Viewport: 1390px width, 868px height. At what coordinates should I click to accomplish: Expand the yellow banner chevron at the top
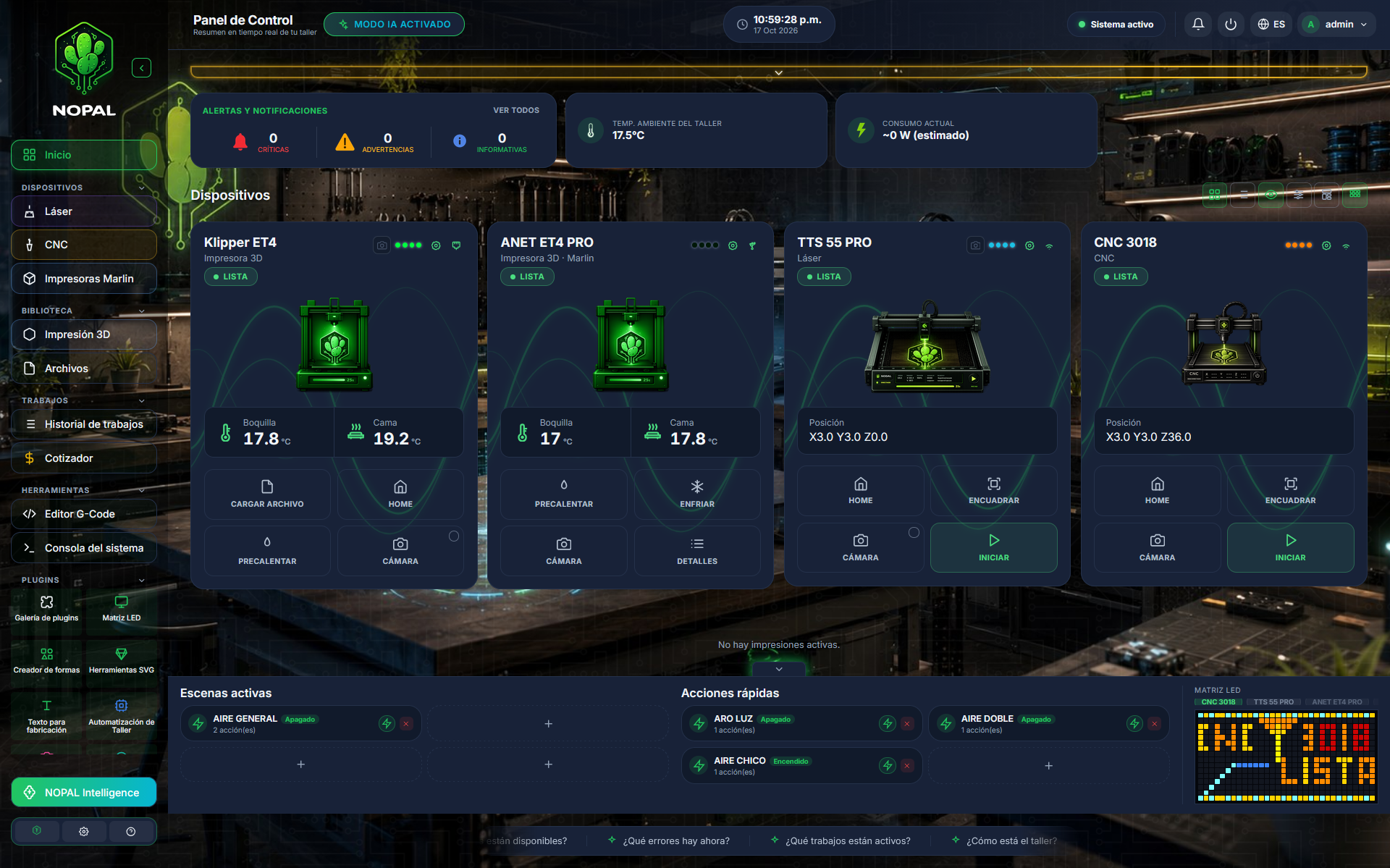coord(779,72)
